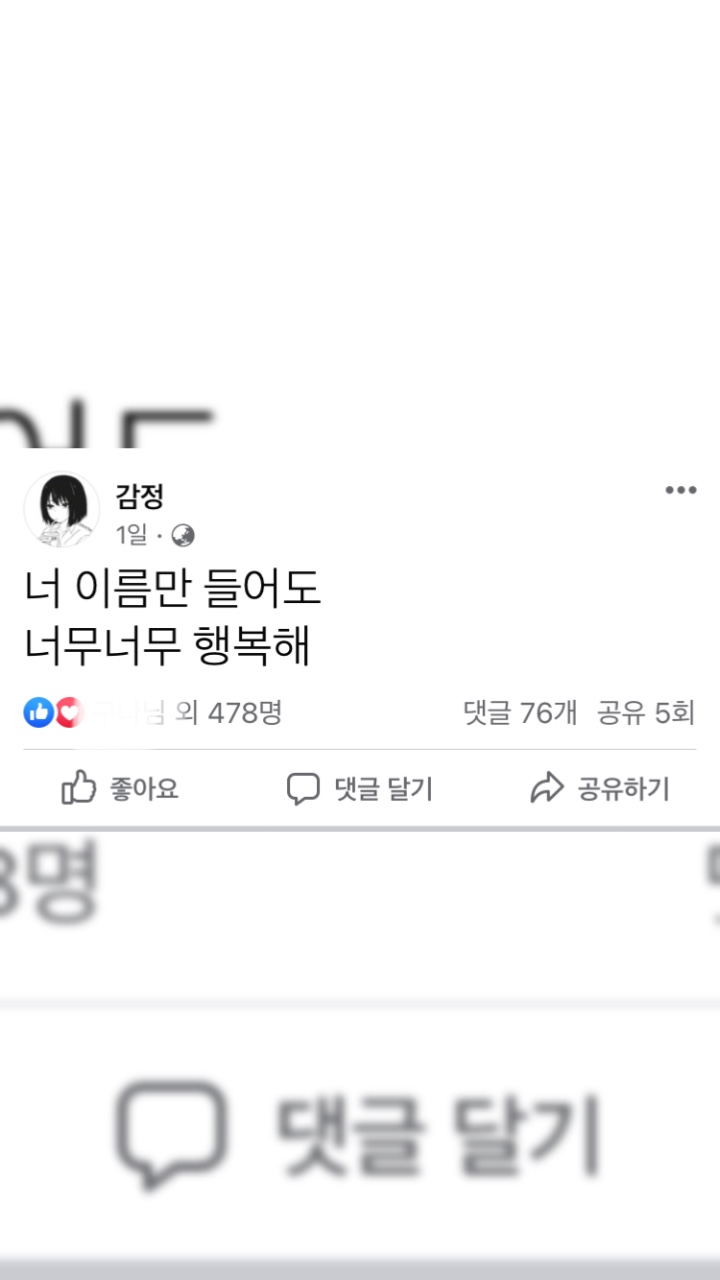Click the outlined thumbs-up icon beside 좋아요
Viewport: 720px width, 1280px height.
79,788
